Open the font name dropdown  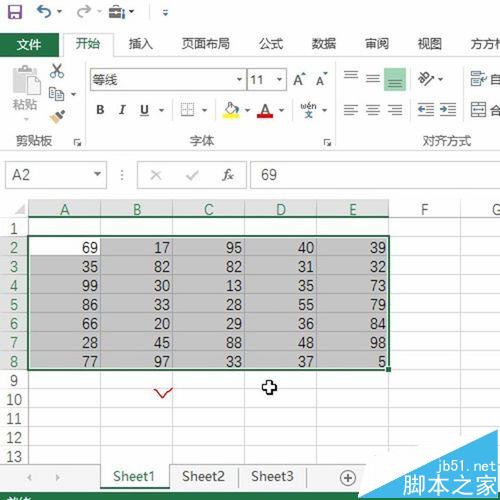[239, 79]
